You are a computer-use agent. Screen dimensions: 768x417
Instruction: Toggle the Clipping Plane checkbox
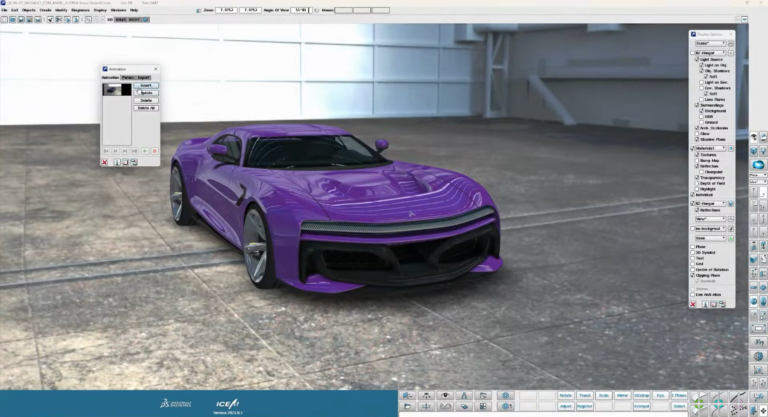(693, 275)
